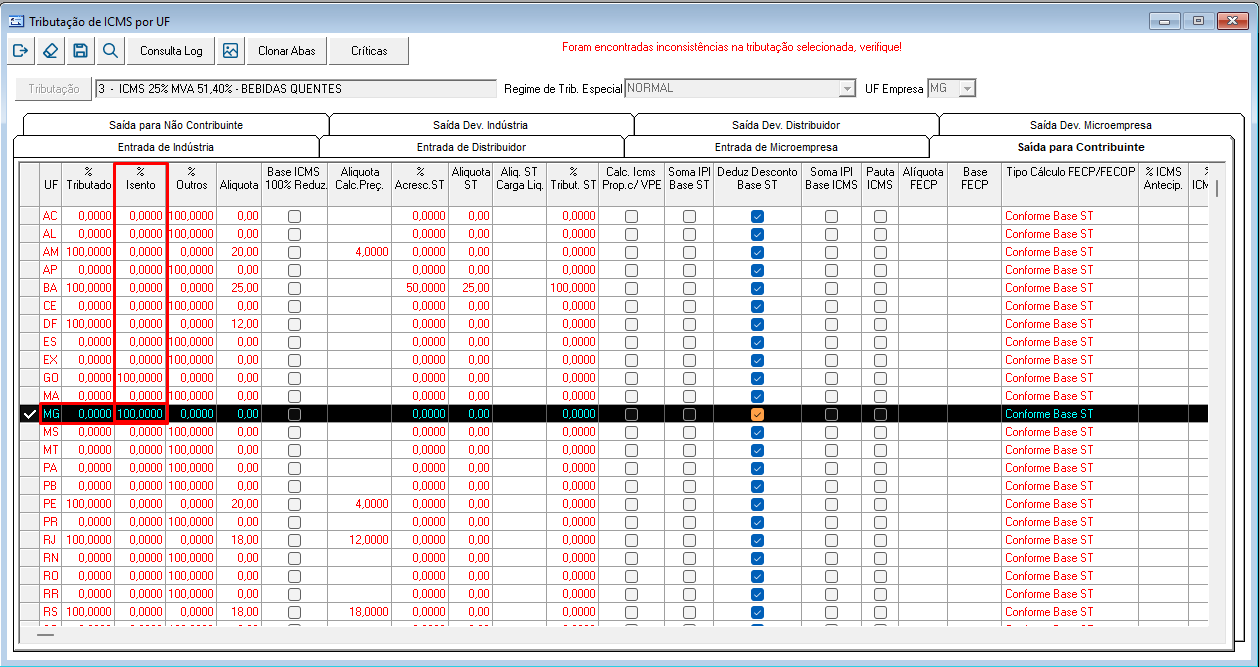Click the tributação description field
The width and height of the screenshot is (1260, 667).
pyautogui.click(x=296, y=89)
